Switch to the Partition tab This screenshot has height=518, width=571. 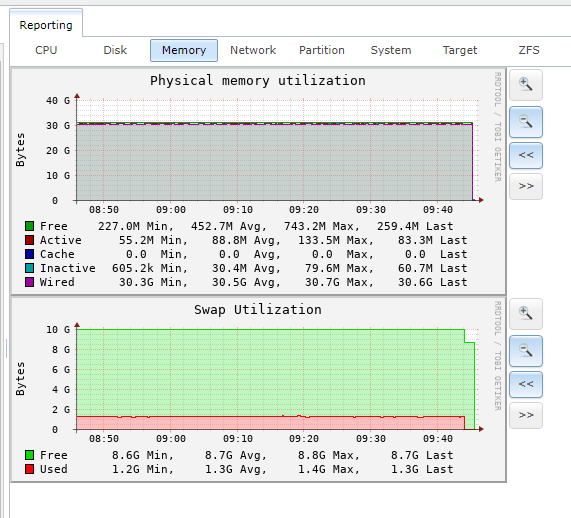(322, 50)
